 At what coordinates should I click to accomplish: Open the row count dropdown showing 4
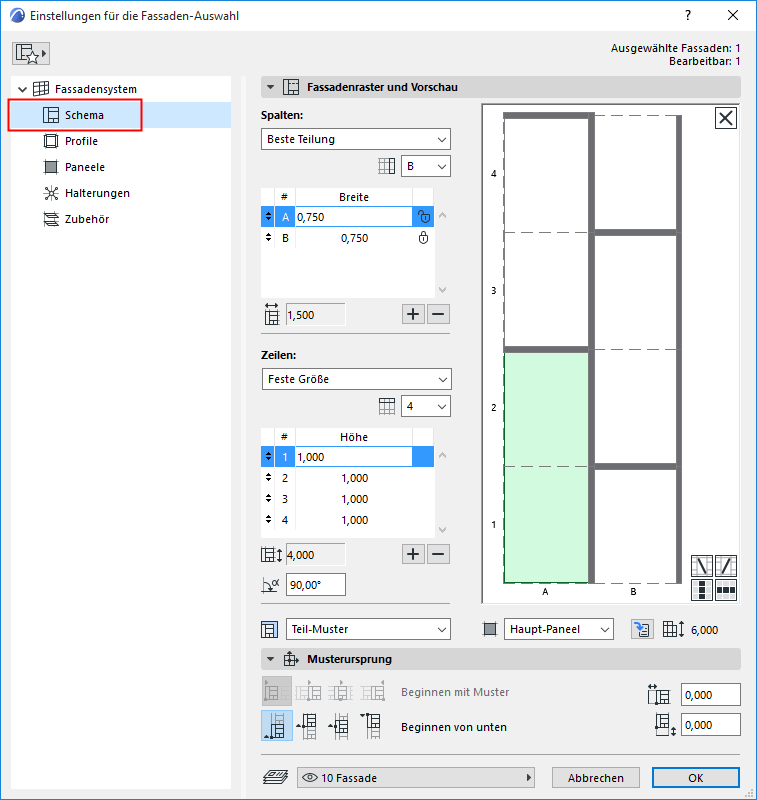pyautogui.click(x=426, y=407)
